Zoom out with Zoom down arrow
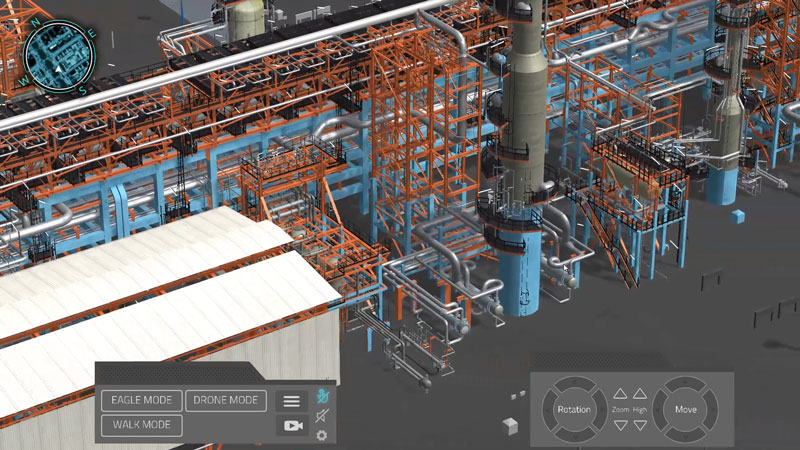800x450 pixels. pyautogui.click(x=620, y=425)
